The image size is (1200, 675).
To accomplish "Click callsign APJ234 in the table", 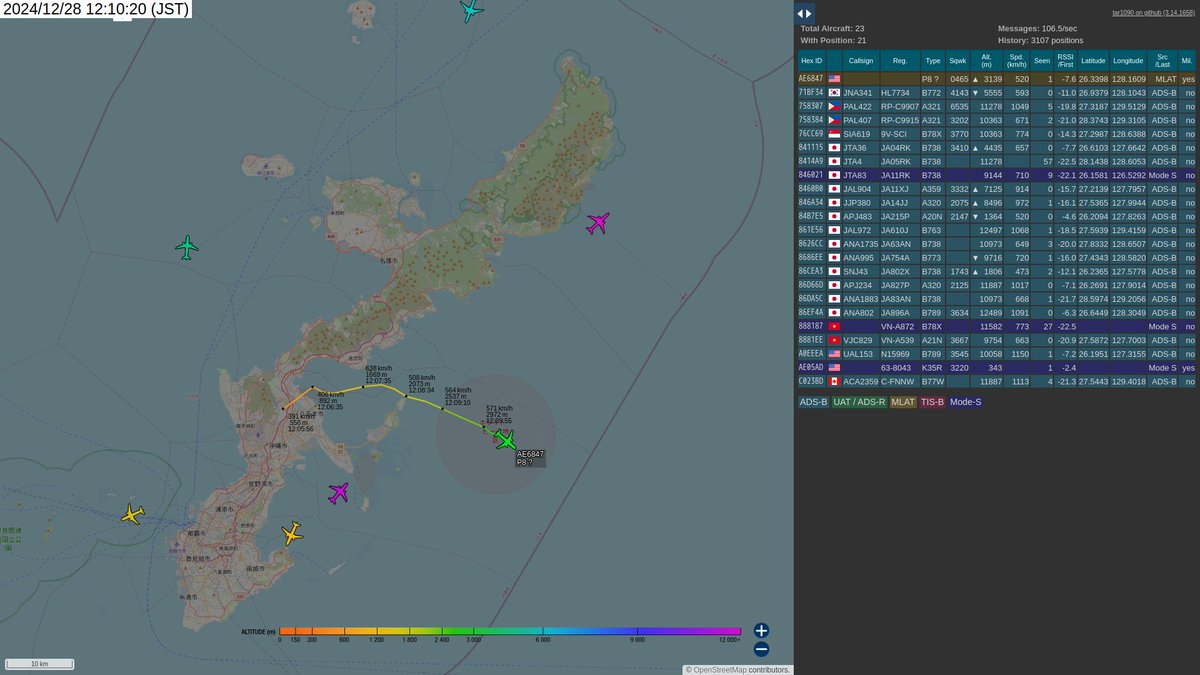I will pyautogui.click(x=858, y=285).
